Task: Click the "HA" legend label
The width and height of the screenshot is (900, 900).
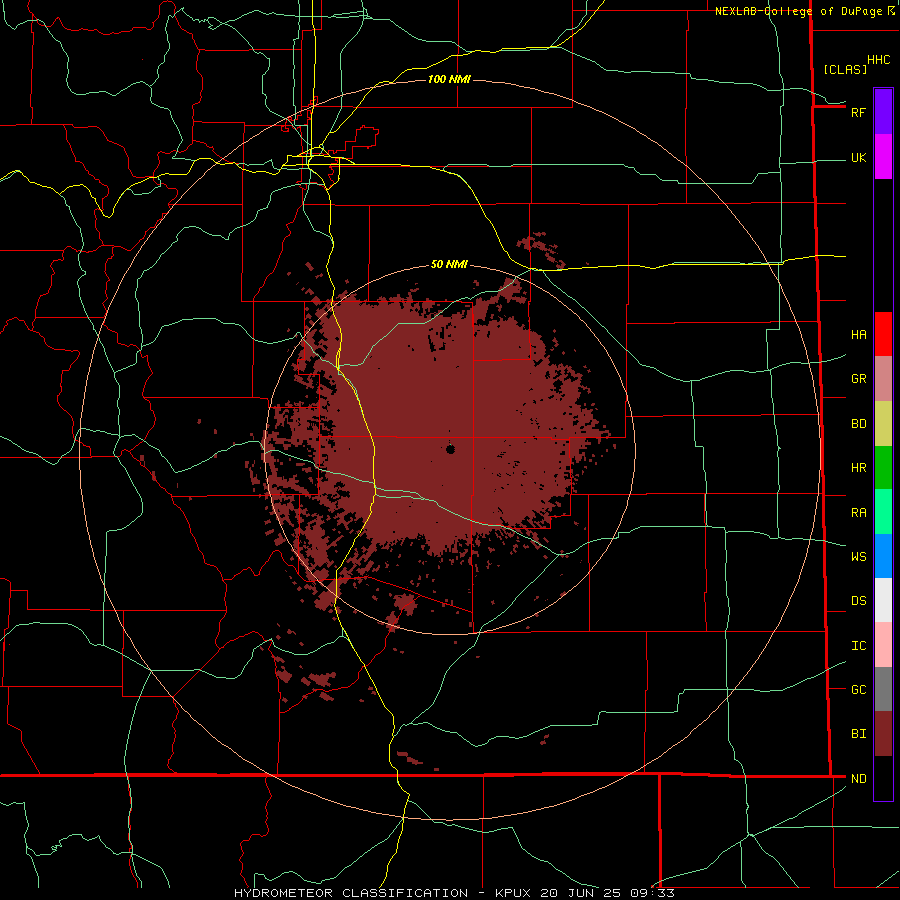Action: point(858,335)
